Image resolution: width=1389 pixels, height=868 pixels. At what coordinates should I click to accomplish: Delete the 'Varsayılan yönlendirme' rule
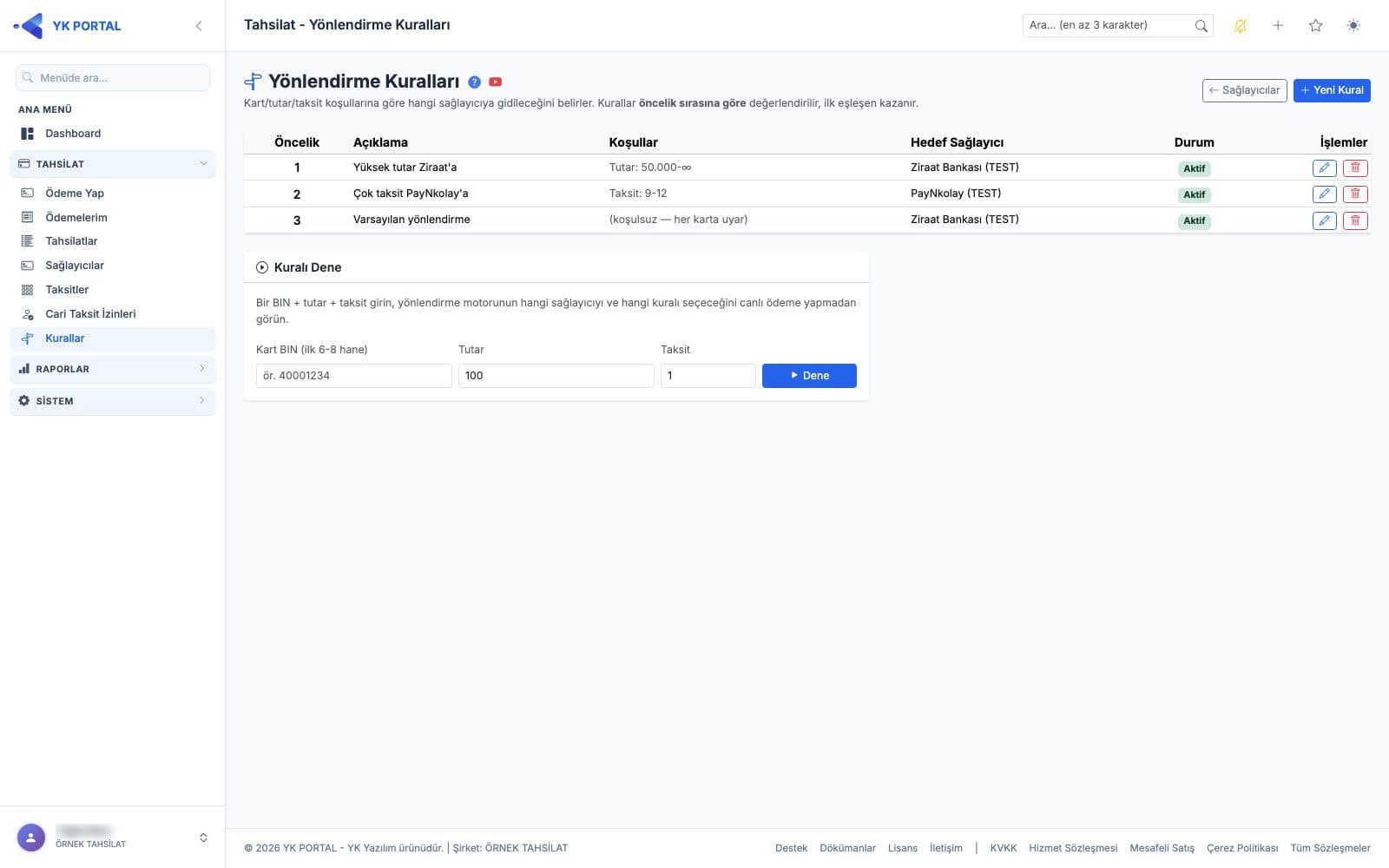point(1355,220)
